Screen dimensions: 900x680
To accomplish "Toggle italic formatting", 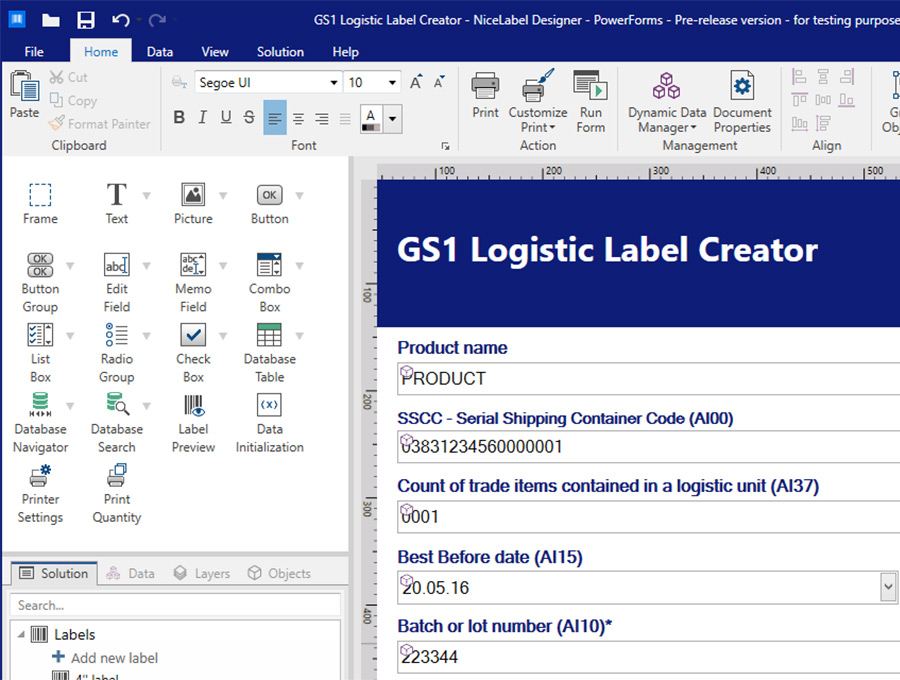I will pyautogui.click(x=202, y=117).
